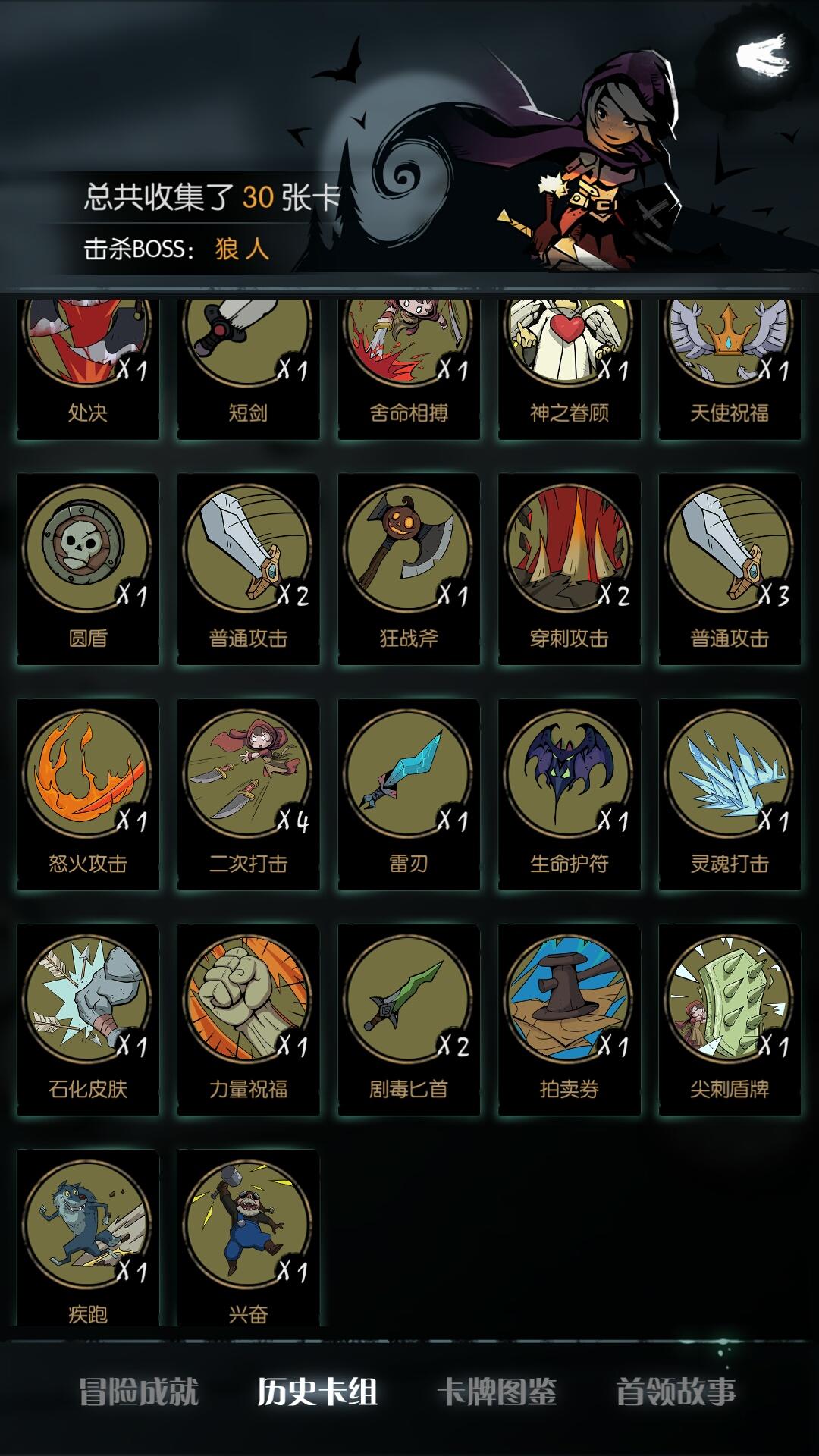Screen dimensions: 819x1456
Task: View the 生命护符 bat amulet card
Action: [x=570, y=794]
